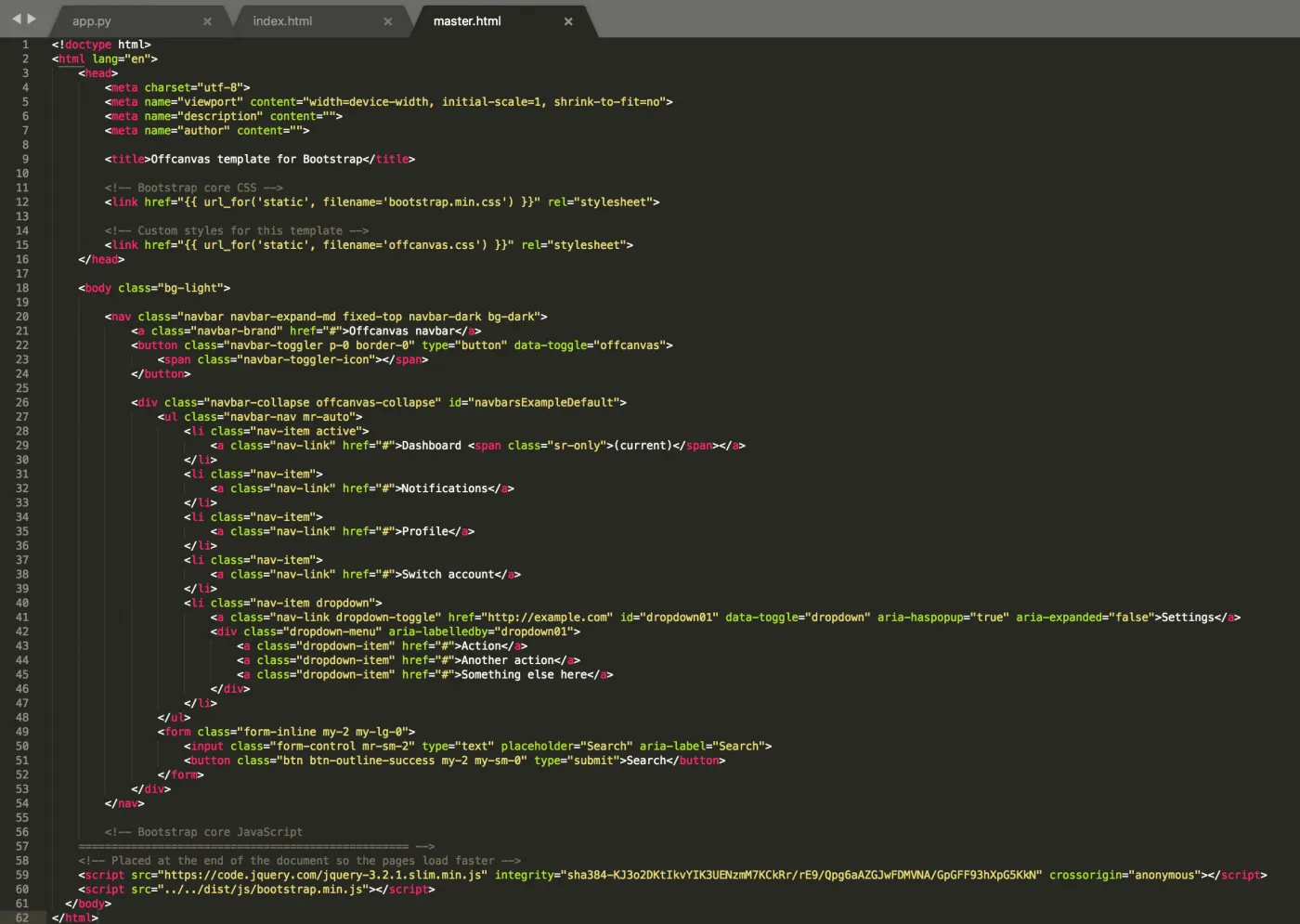Screen dimensions: 1300x924
Task: Go to next tab with right arrow
Action: click(32, 19)
